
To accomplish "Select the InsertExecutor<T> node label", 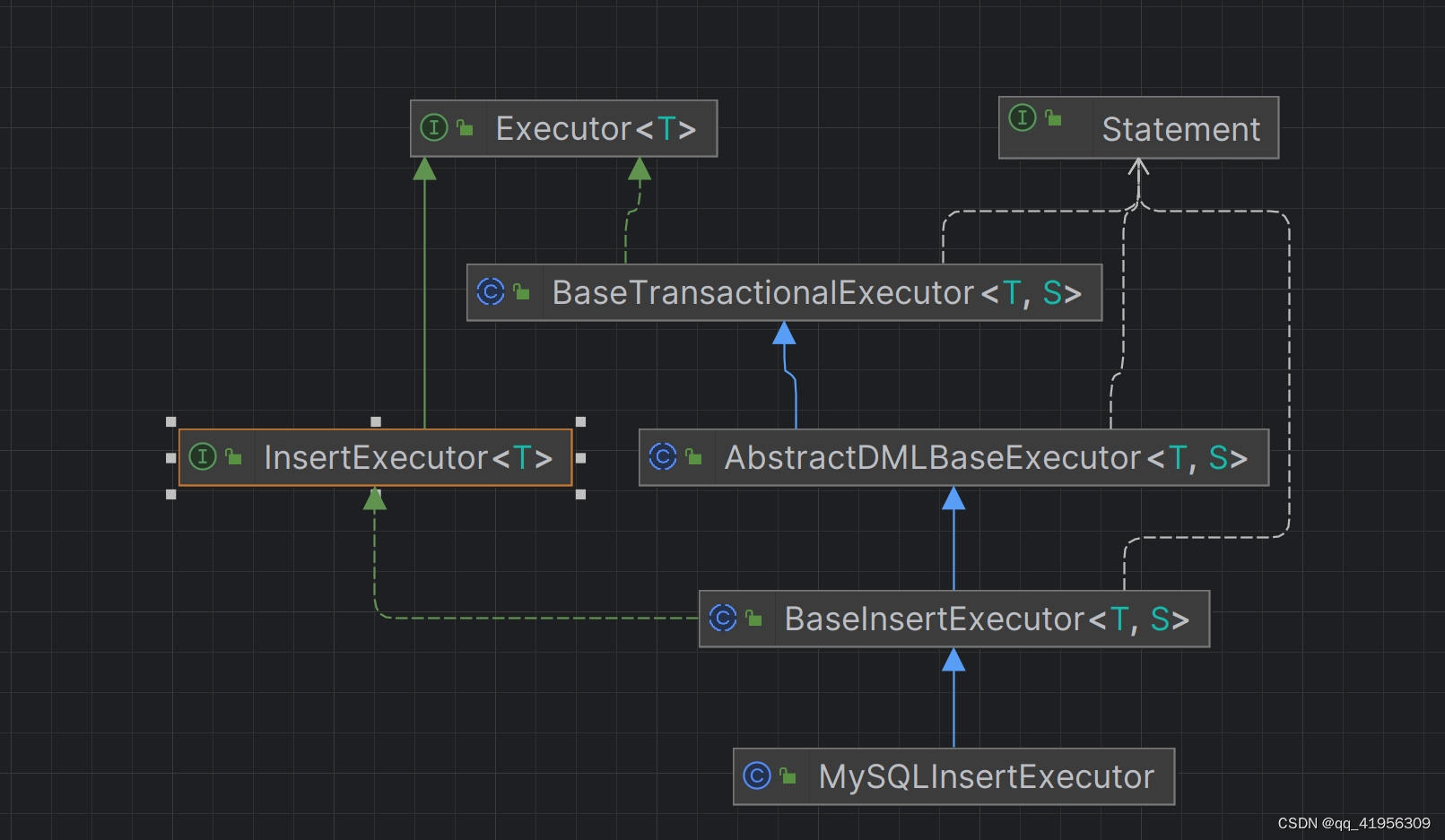I will pyautogui.click(x=408, y=458).
